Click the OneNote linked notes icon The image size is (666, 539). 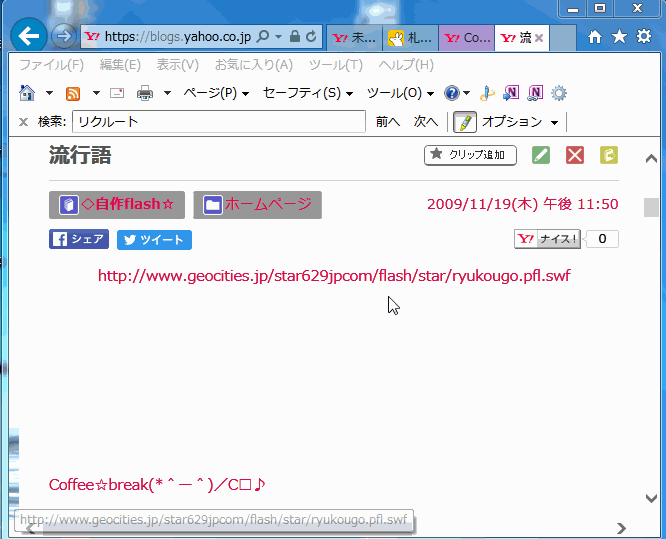[x=535, y=93]
